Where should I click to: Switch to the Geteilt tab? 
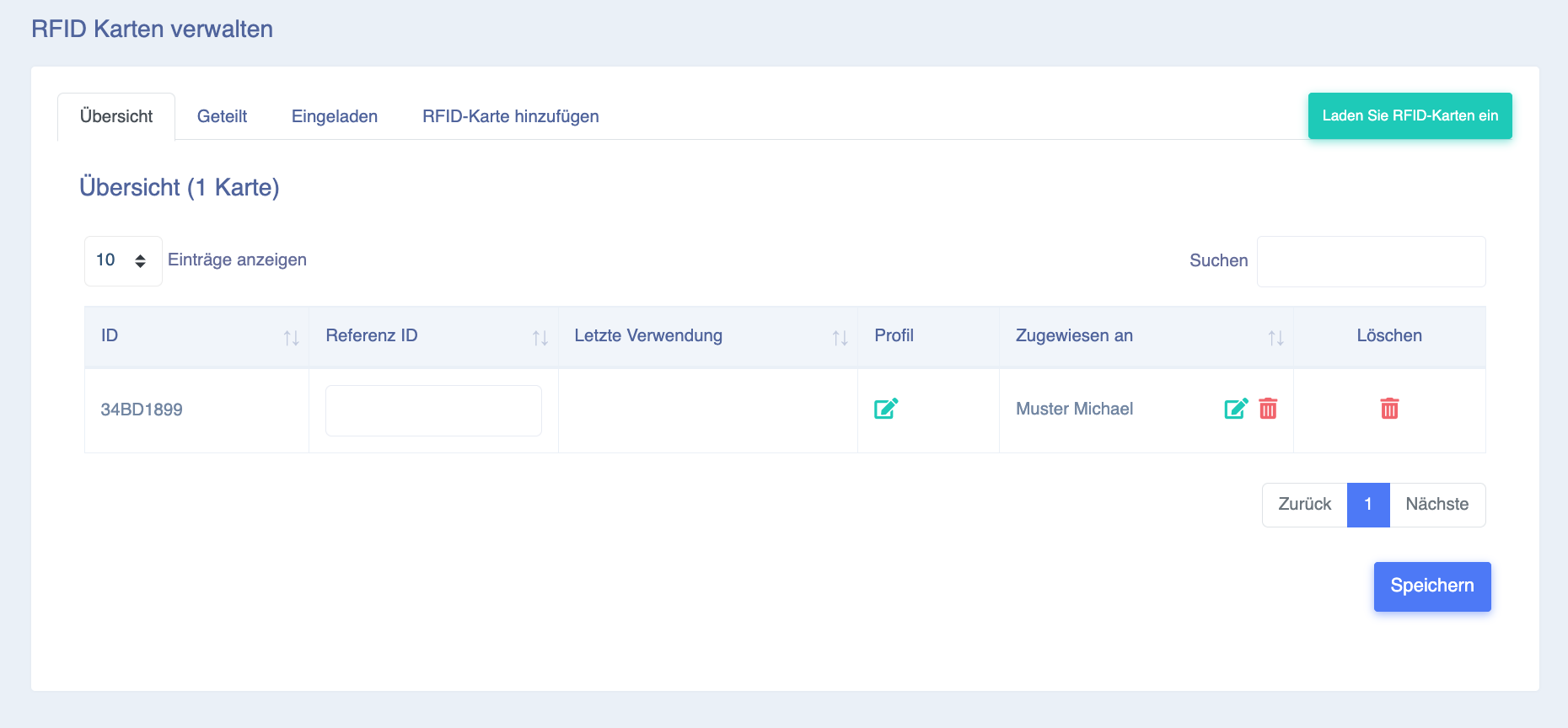pos(222,116)
